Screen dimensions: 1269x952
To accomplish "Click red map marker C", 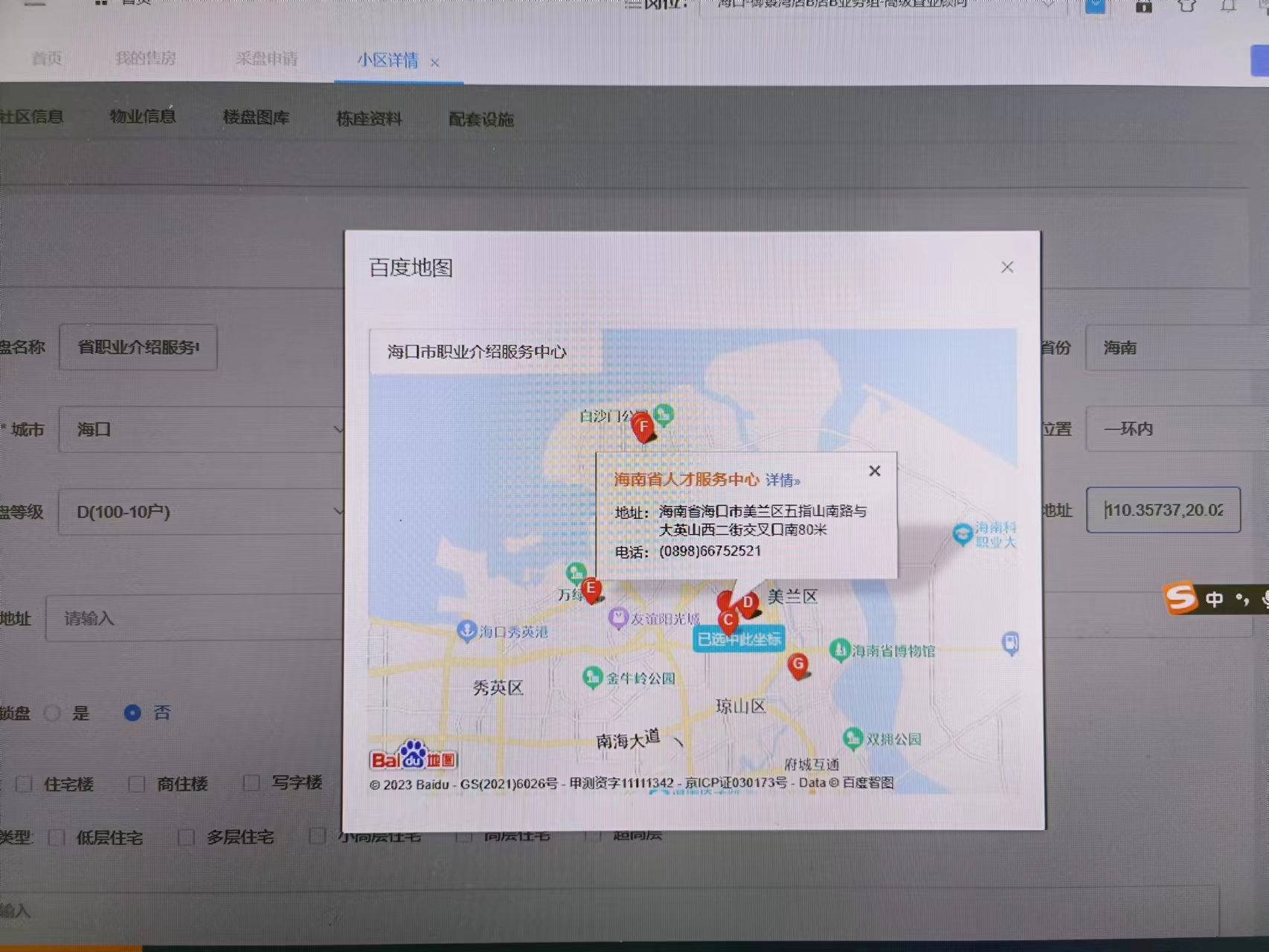I will [x=728, y=620].
